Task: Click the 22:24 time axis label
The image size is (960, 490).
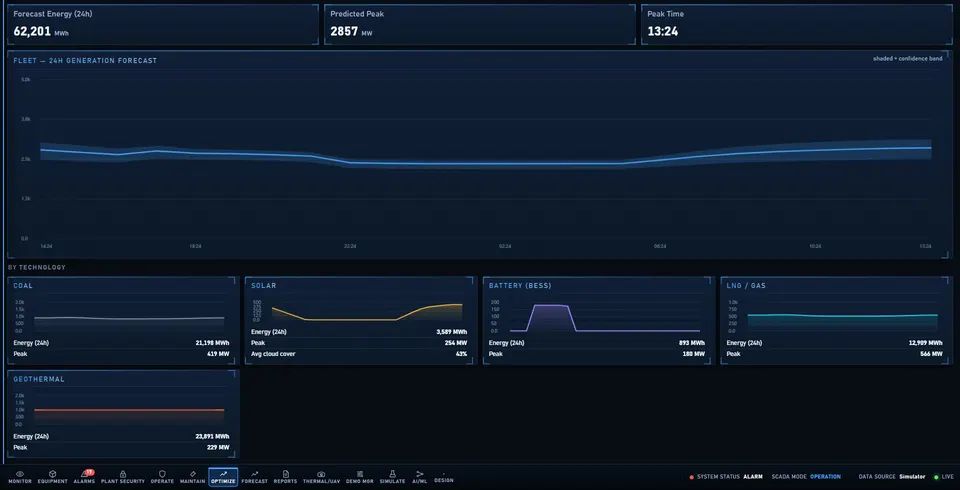Action: [x=350, y=246]
